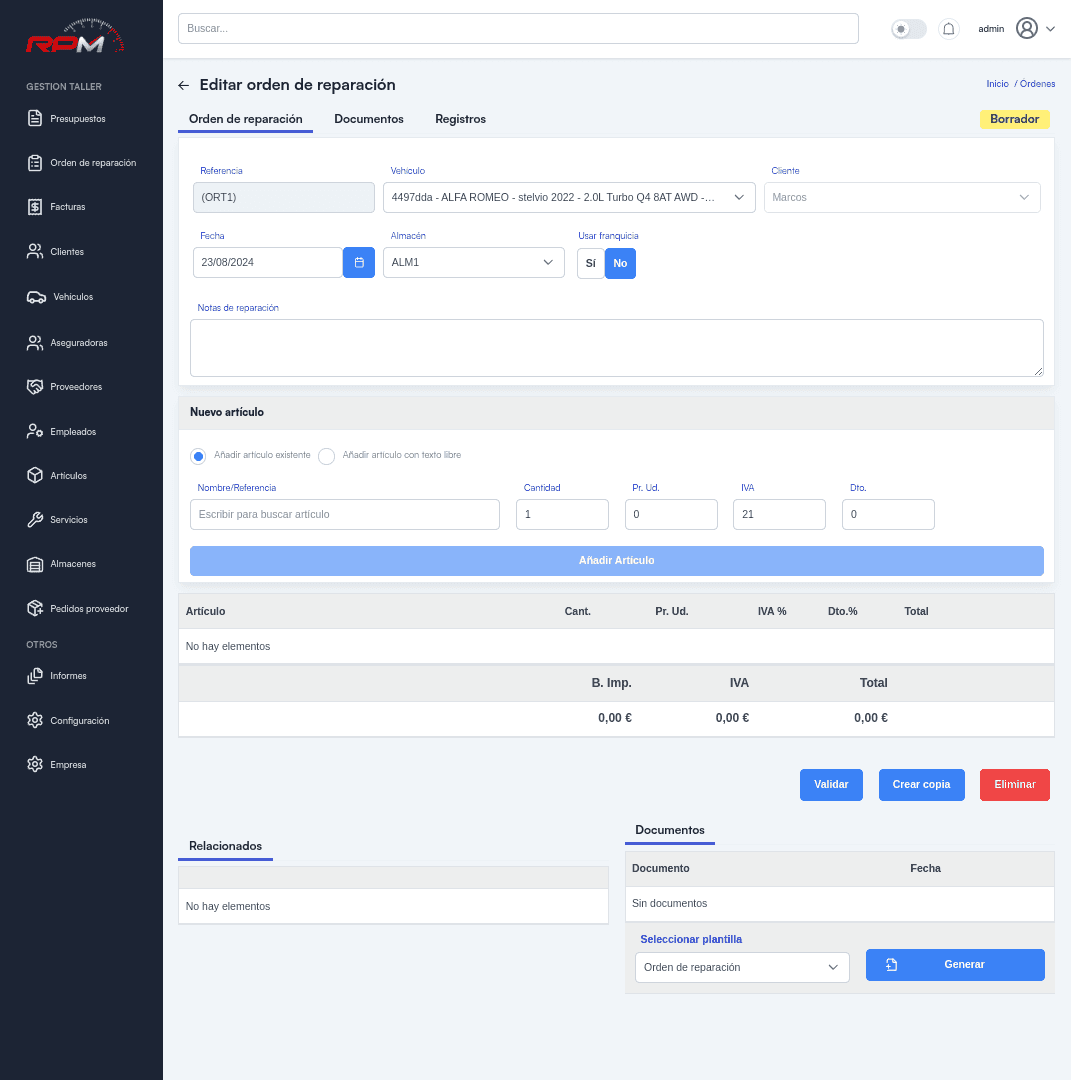
Task: Click the Referencia (ORT1) field
Action: coord(284,198)
